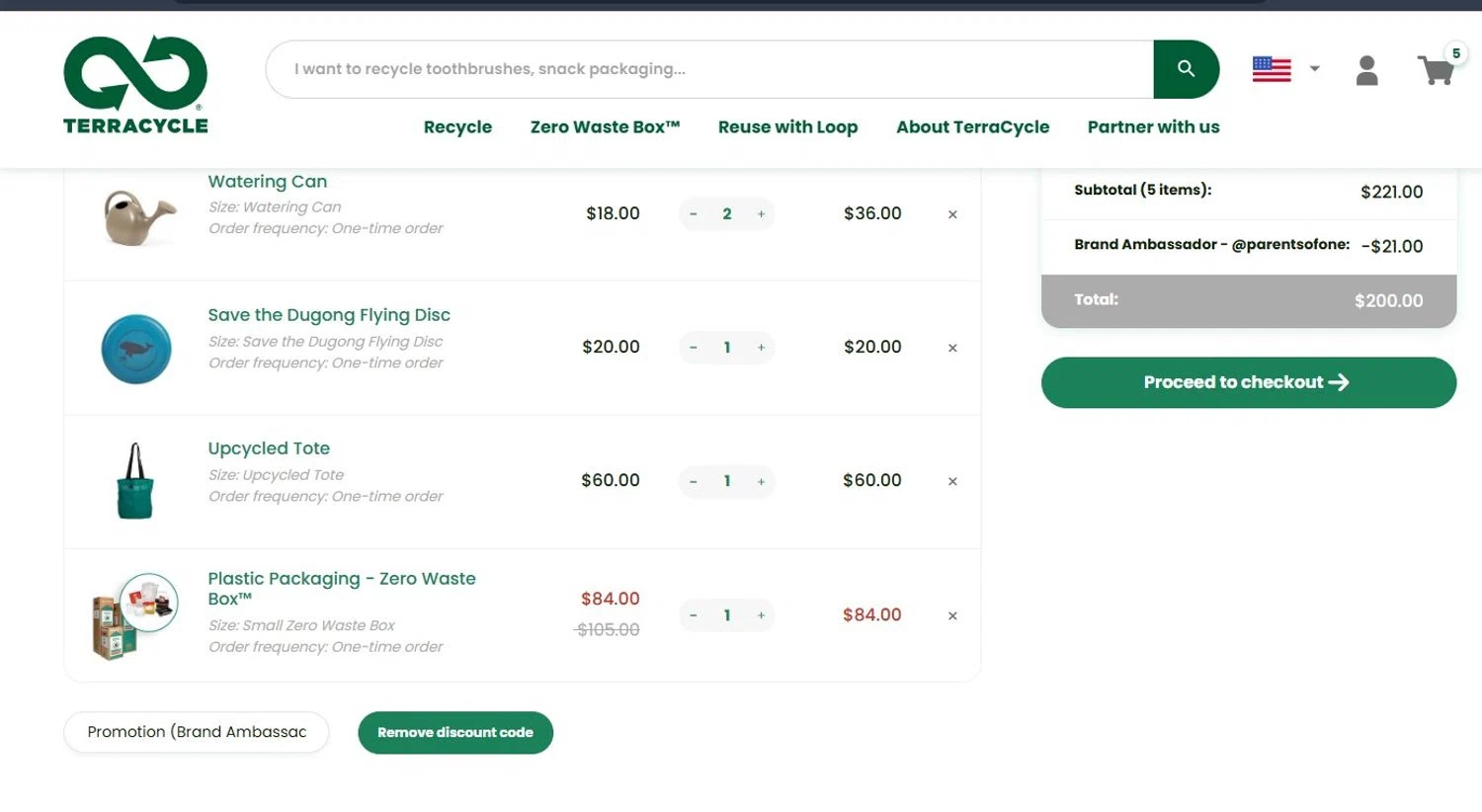Click the TerraCycle logo
This screenshot has width=1482, height=812.
[135, 85]
